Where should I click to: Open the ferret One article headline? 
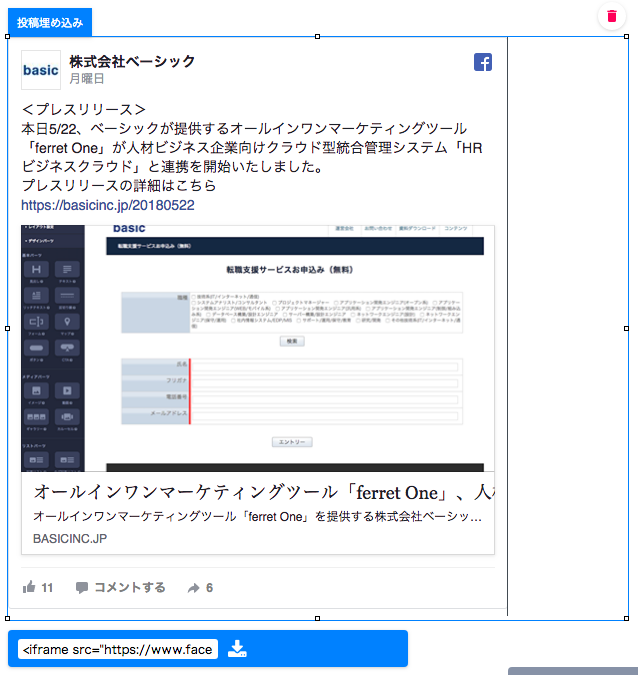(x=264, y=492)
